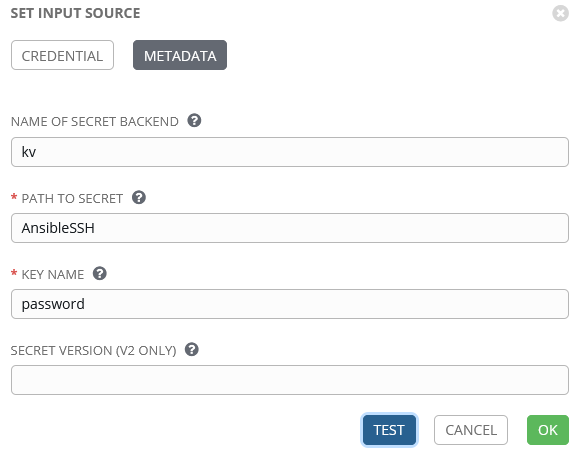Open help for Name of Secret Backend
Image resolution: width=581 pixels, height=458 pixels.
[194, 120]
